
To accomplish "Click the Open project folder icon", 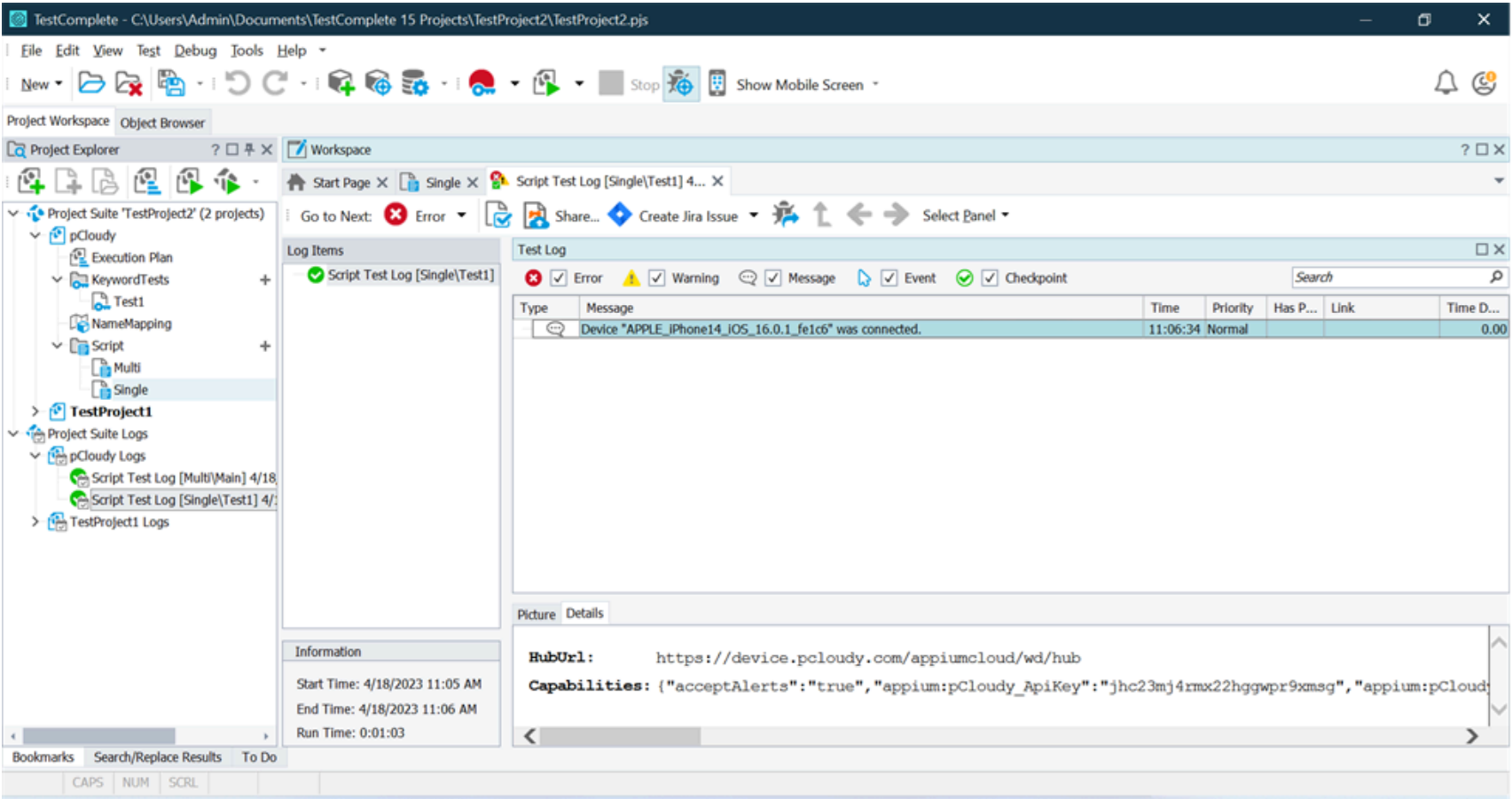I will pos(90,83).
